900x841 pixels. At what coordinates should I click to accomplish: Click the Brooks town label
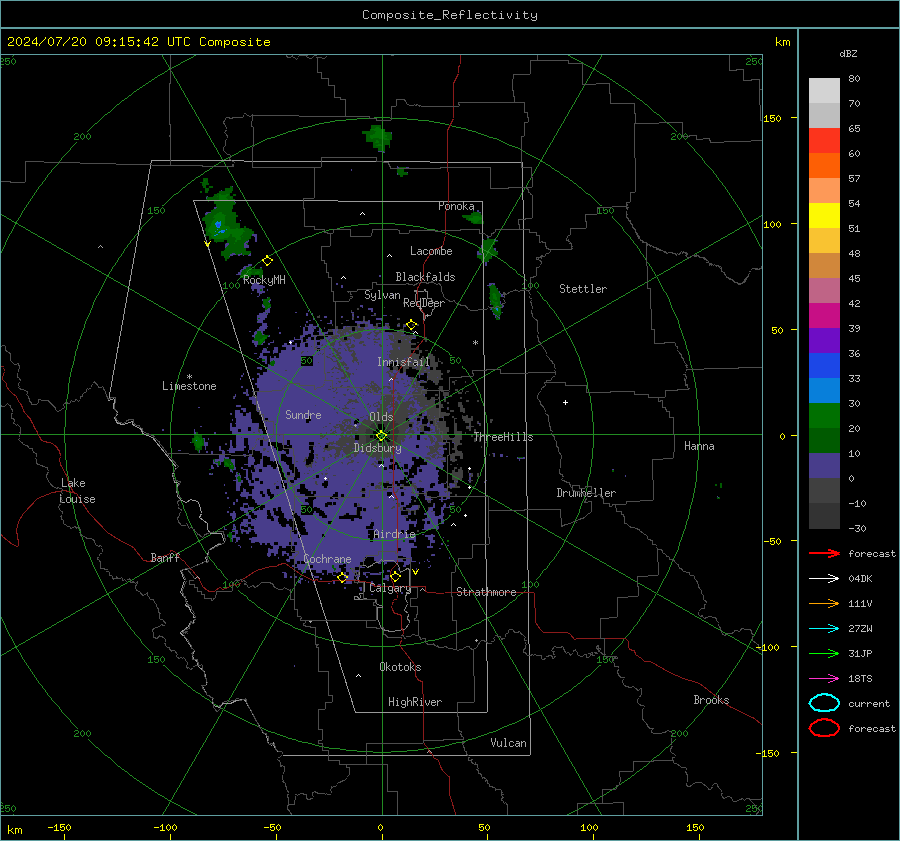pos(711,700)
